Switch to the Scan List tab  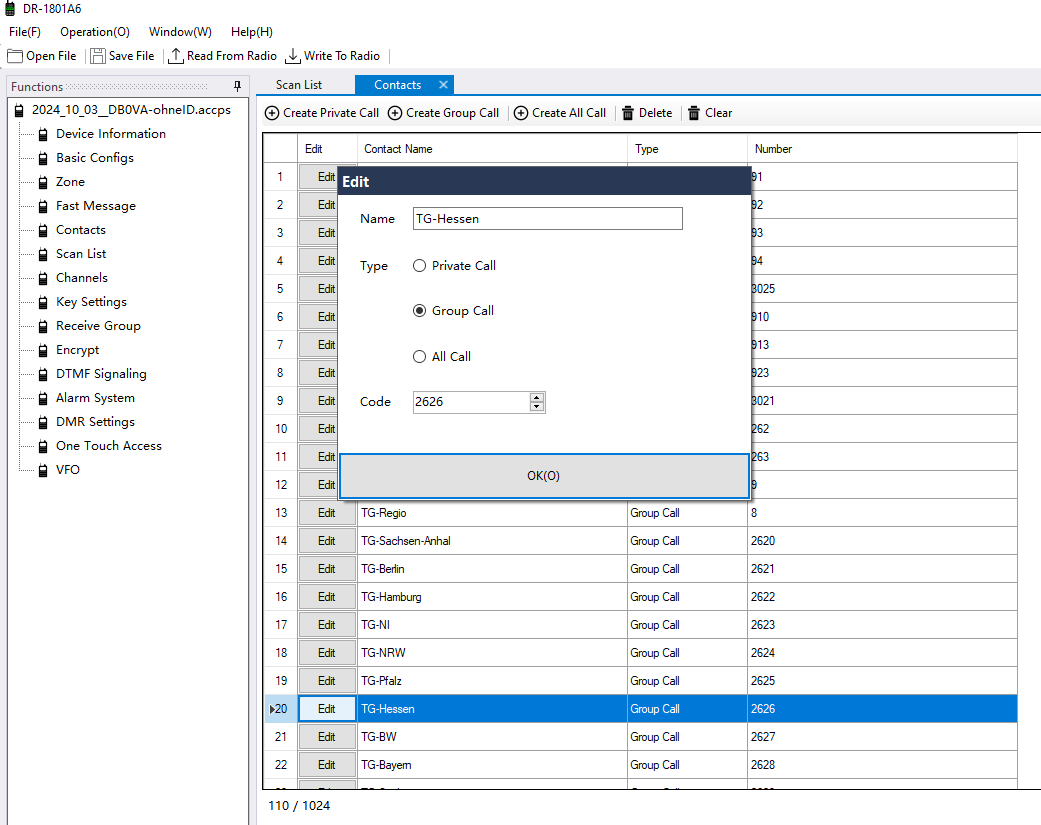click(x=299, y=85)
